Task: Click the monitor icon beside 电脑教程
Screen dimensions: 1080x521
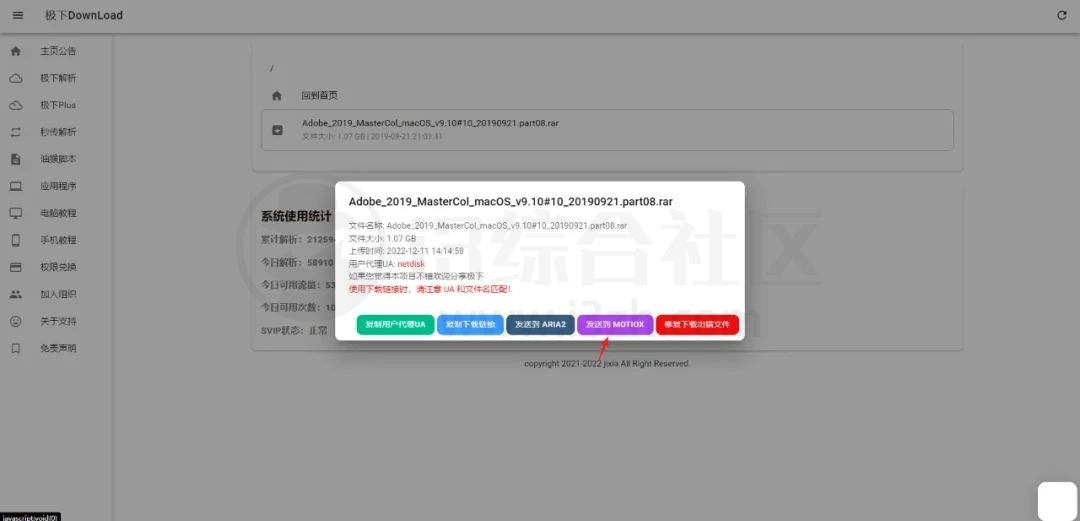Action: pos(16,213)
